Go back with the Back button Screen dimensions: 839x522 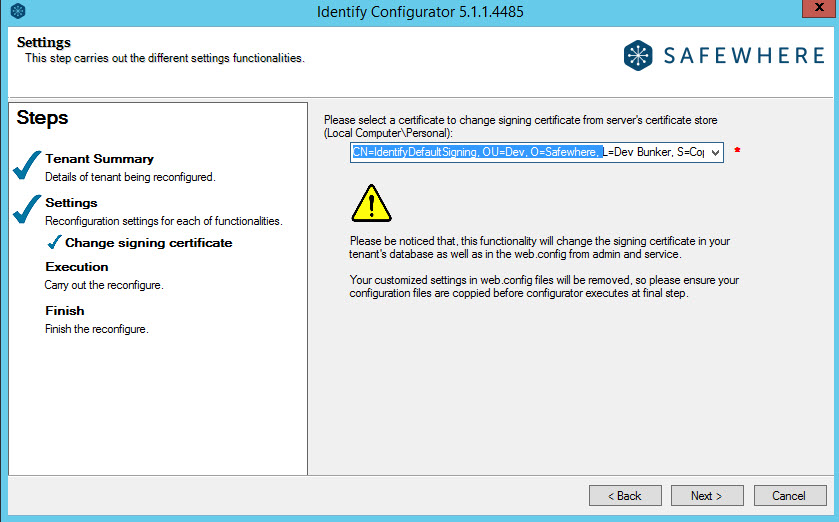[625, 495]
